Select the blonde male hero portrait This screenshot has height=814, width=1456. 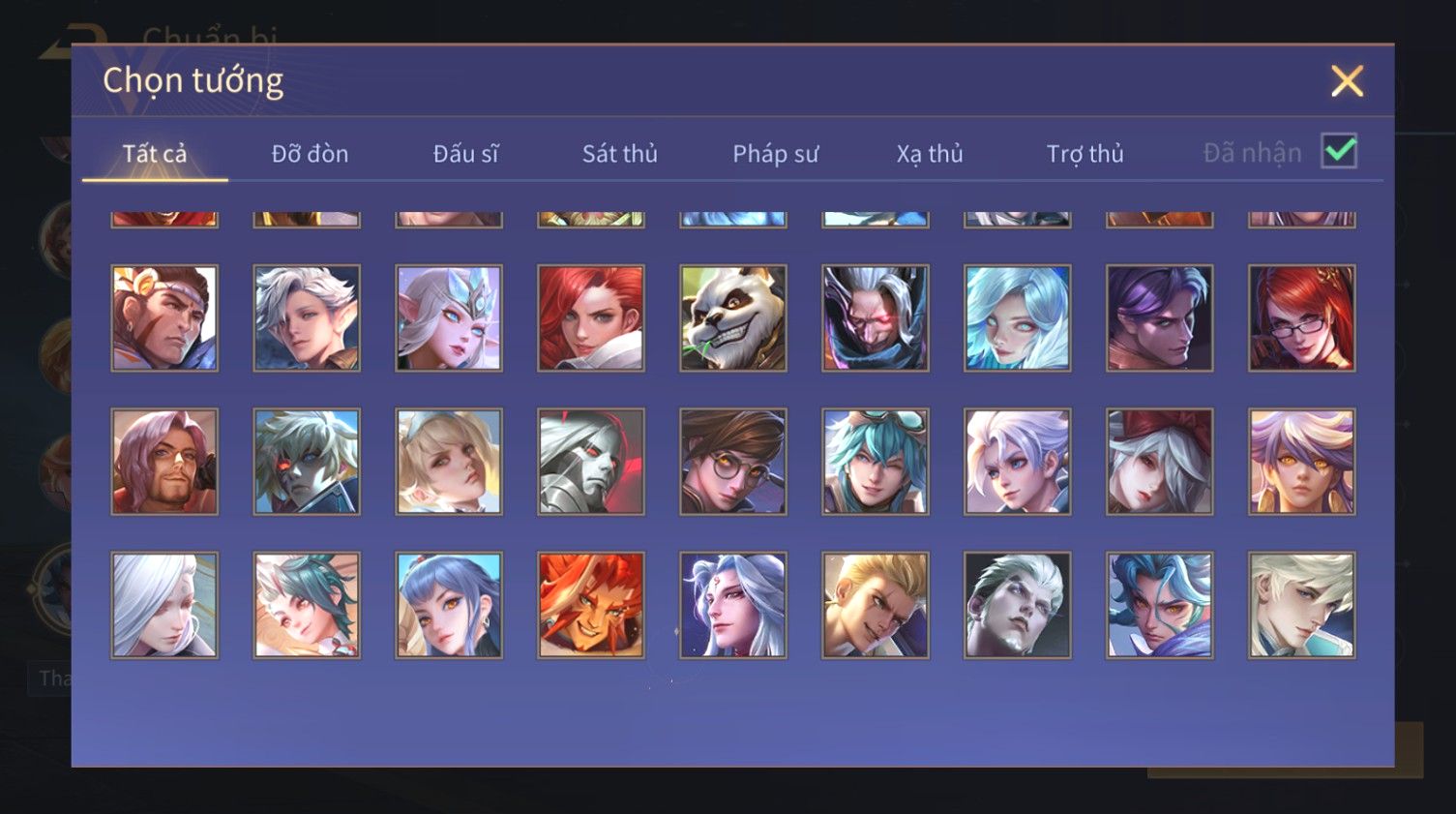876,605
